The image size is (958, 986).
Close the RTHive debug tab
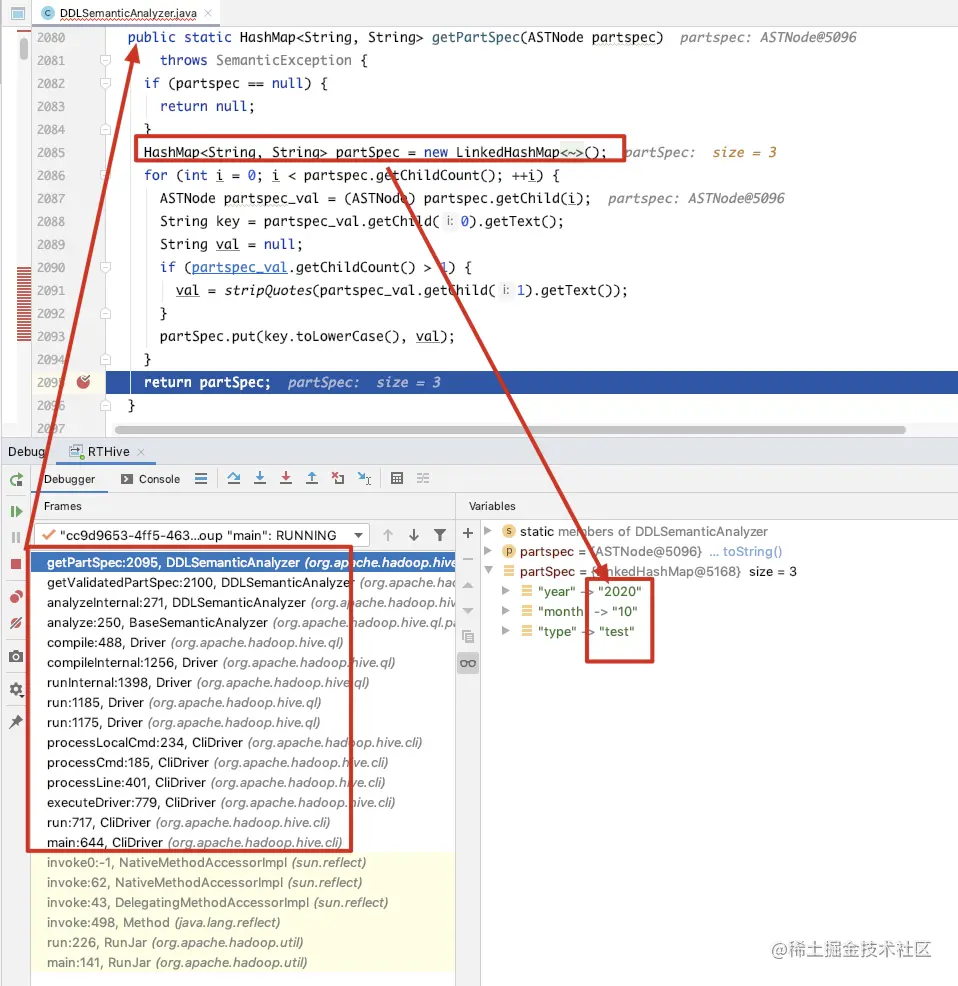point(141,452)
